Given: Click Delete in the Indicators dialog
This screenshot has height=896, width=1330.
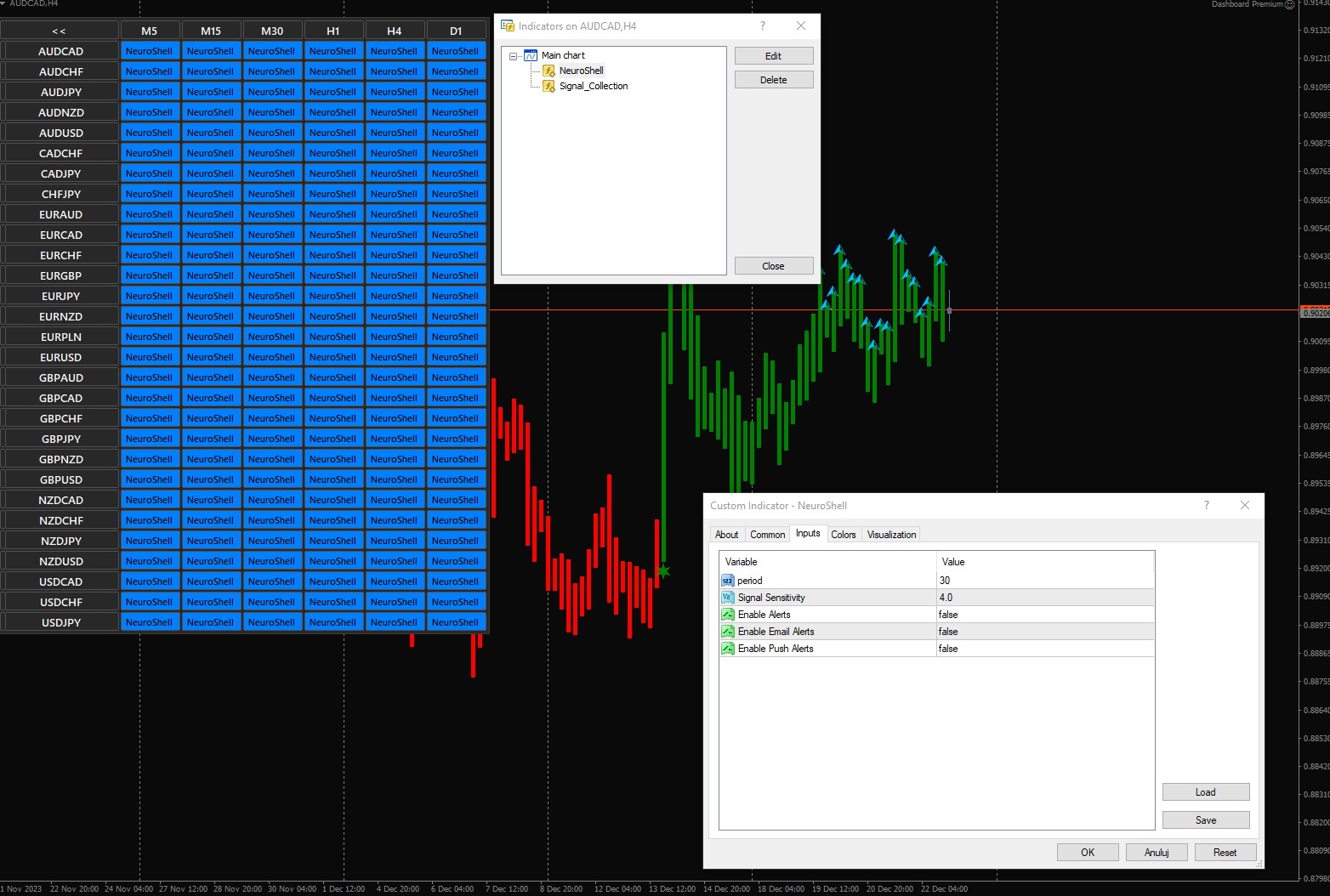Looking at the screenshot, I should click(x=774, y=80).
